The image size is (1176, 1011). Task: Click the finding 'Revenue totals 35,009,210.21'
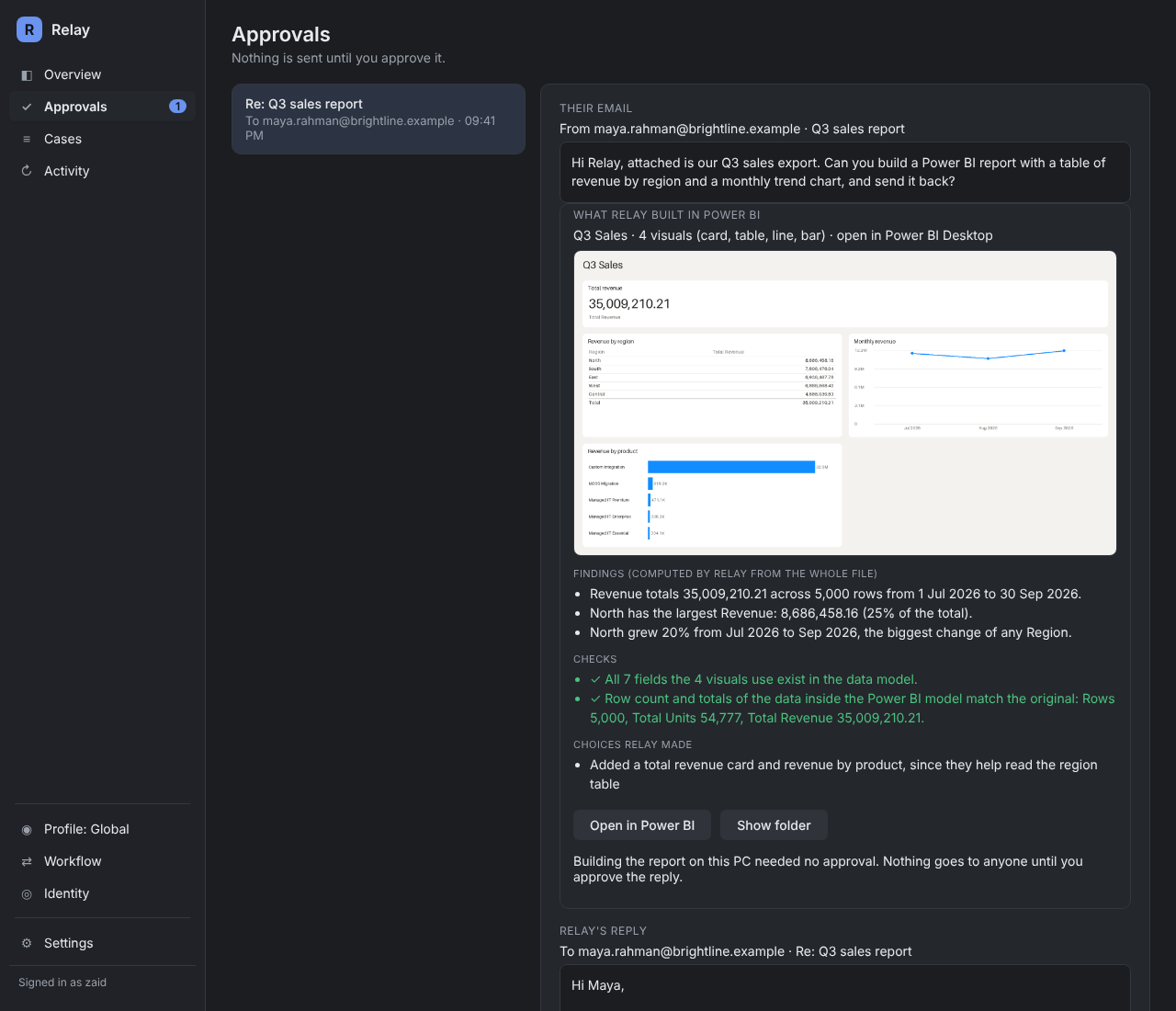click(x=835, y=594)
